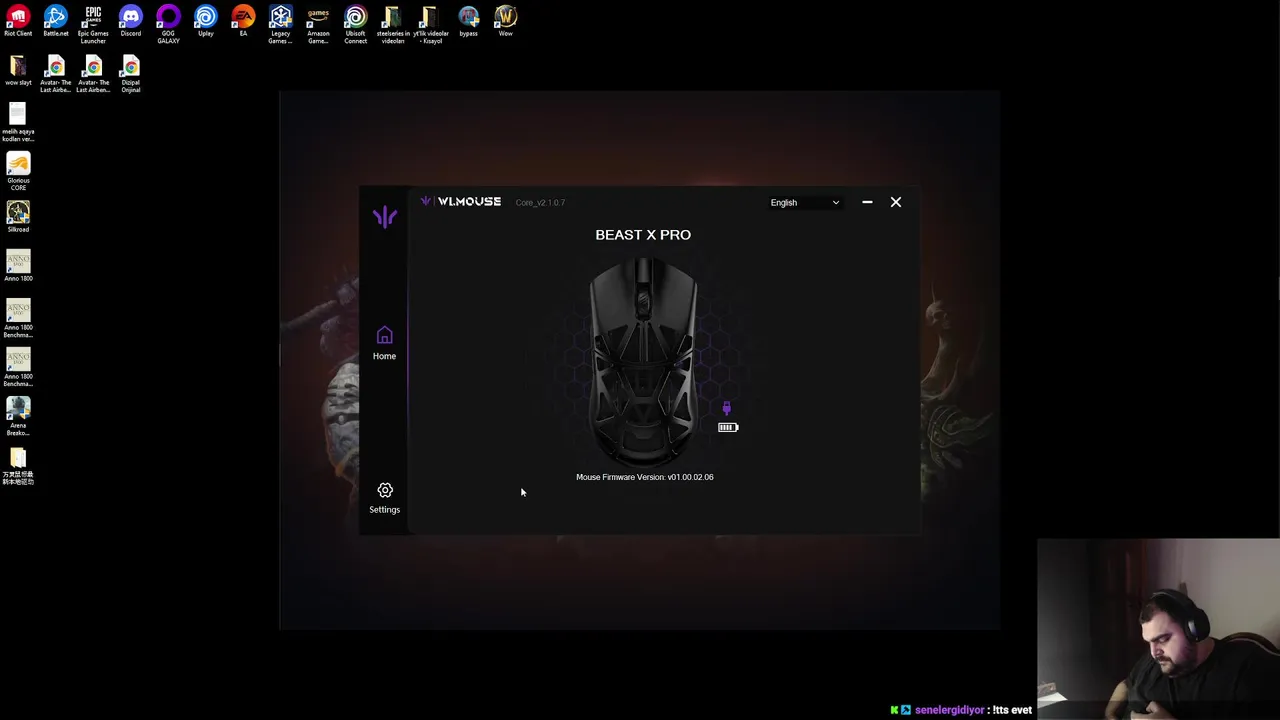Select the Epic Games Launcher desktop icon
The image size is (1280, 720).
(93, 25)
